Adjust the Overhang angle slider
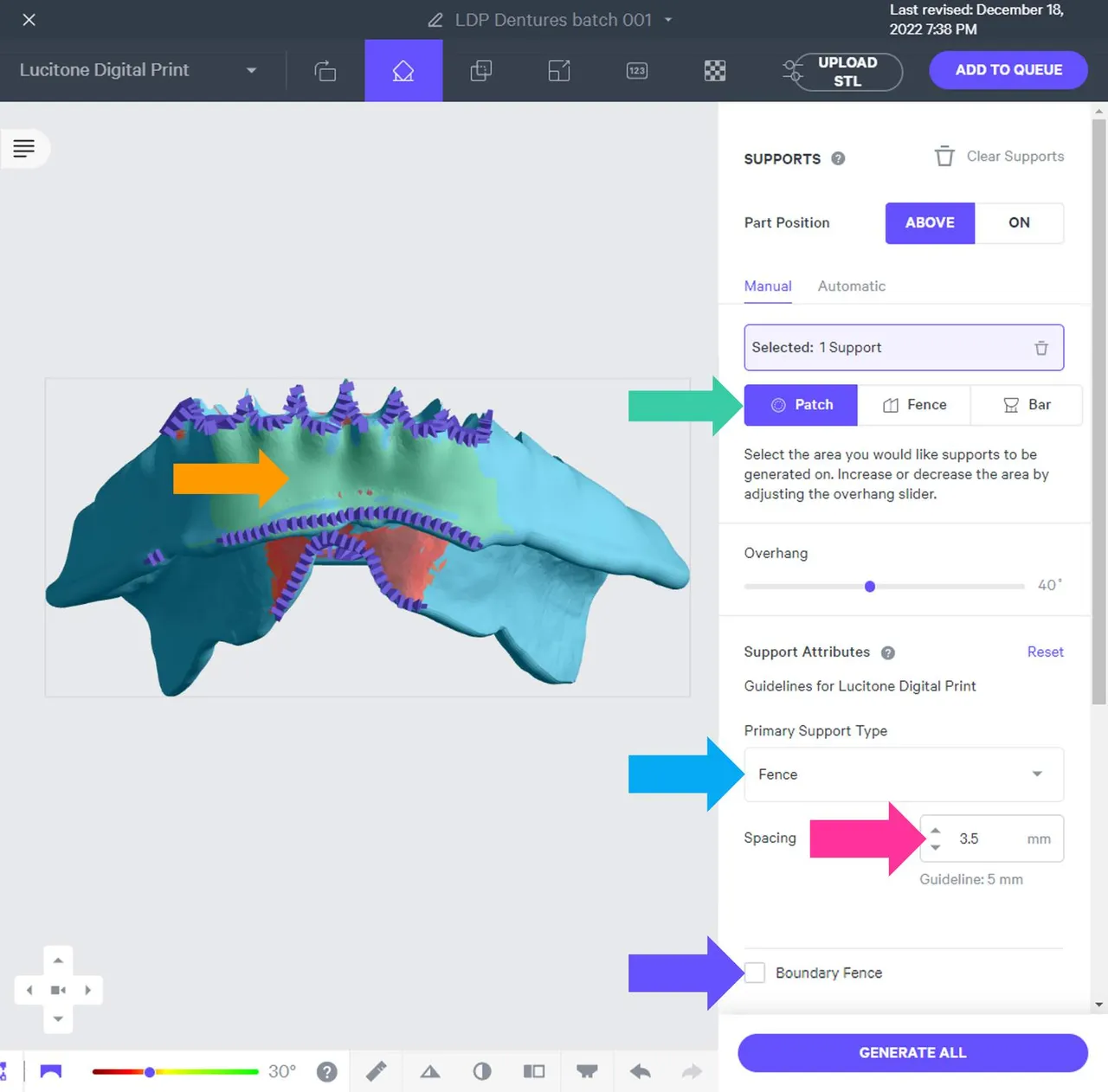The width and height of the screenshot is (1108, 1092). point(869,586)
